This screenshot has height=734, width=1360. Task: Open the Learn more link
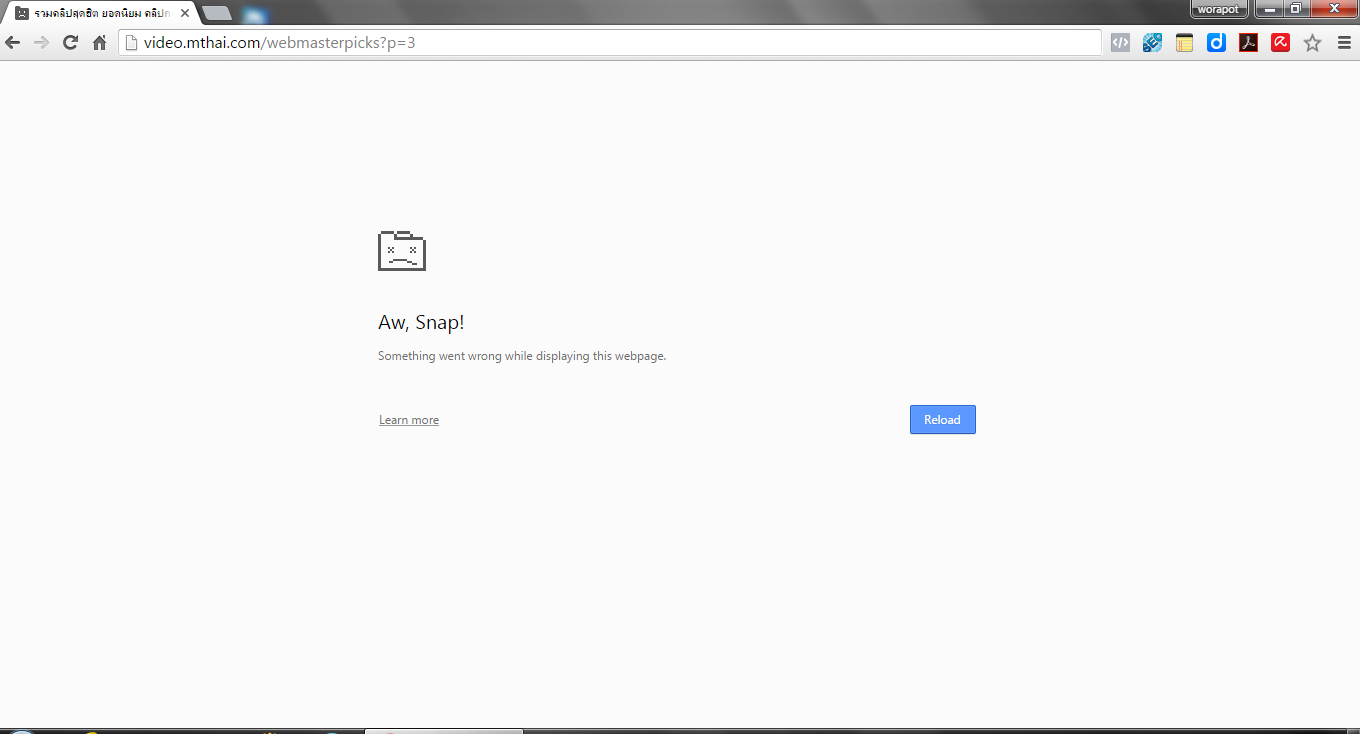[x=409, y=420]
